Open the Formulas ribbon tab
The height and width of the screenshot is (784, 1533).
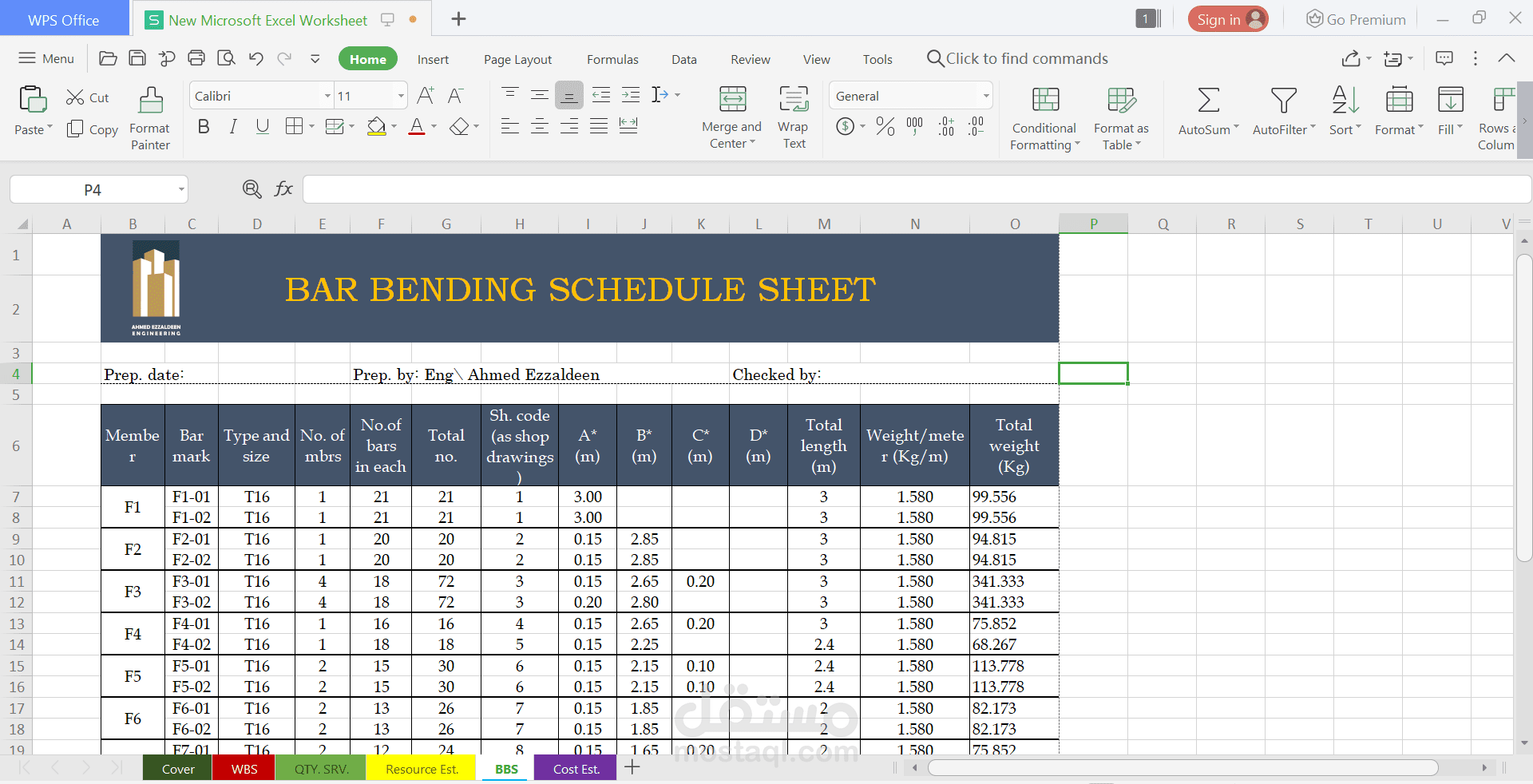pos(612,59)
